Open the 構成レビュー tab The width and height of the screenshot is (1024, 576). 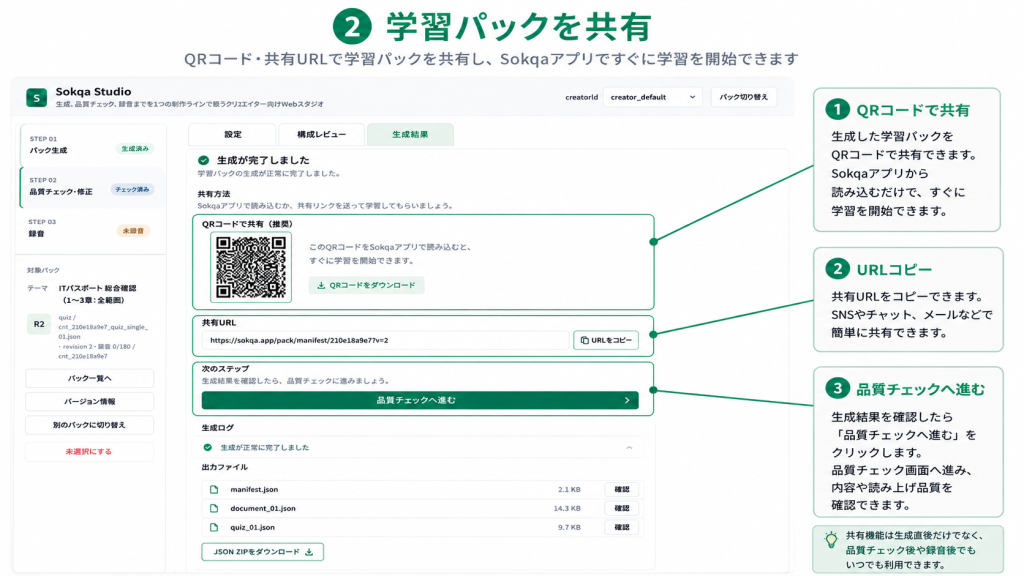tap(321, 135)
